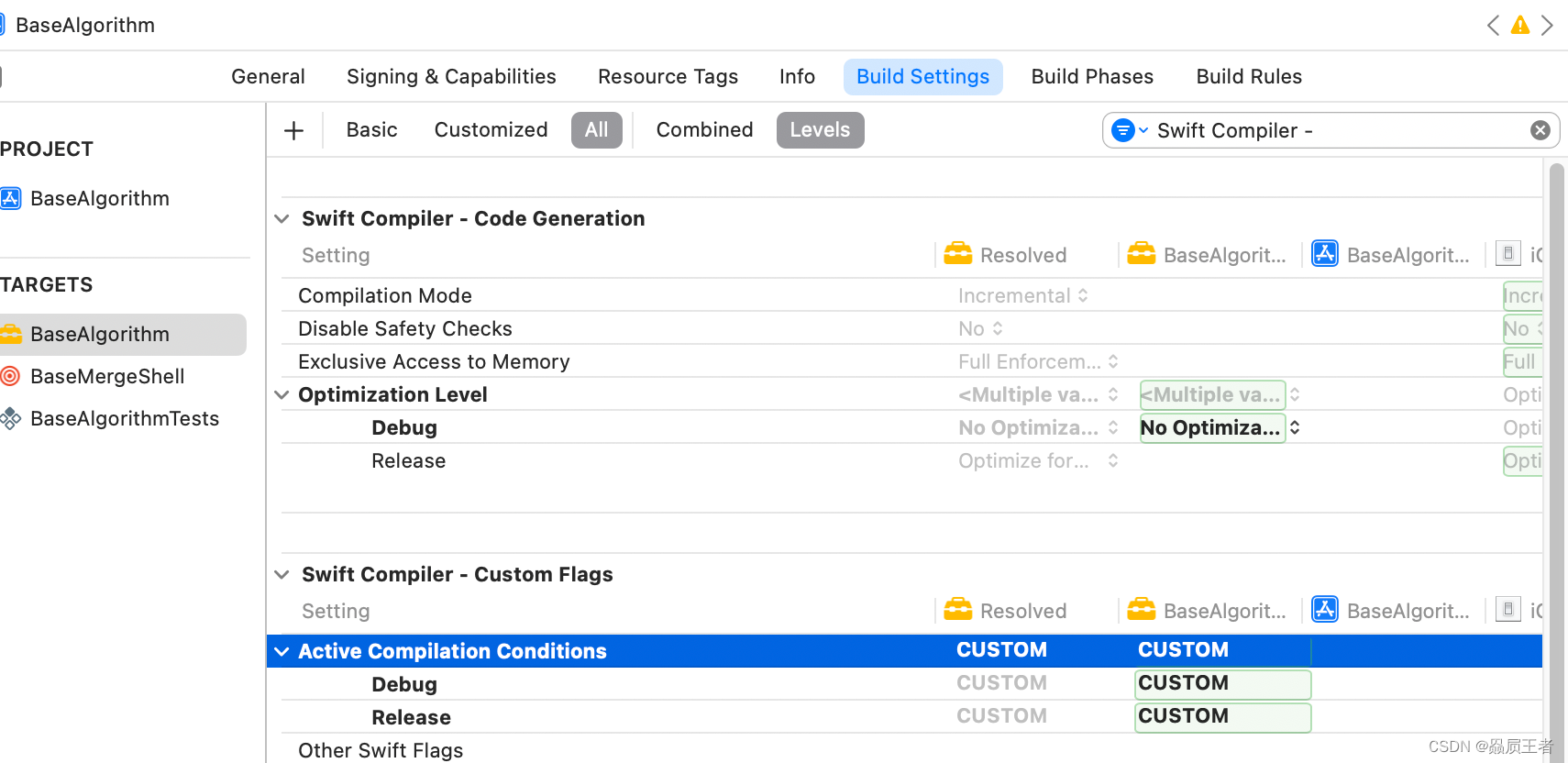This screenshot has width=1568, height=763.
Task: Click target column toolbox icon in Code Generation
Action: pyautogui.click(x=1141, y=253)
